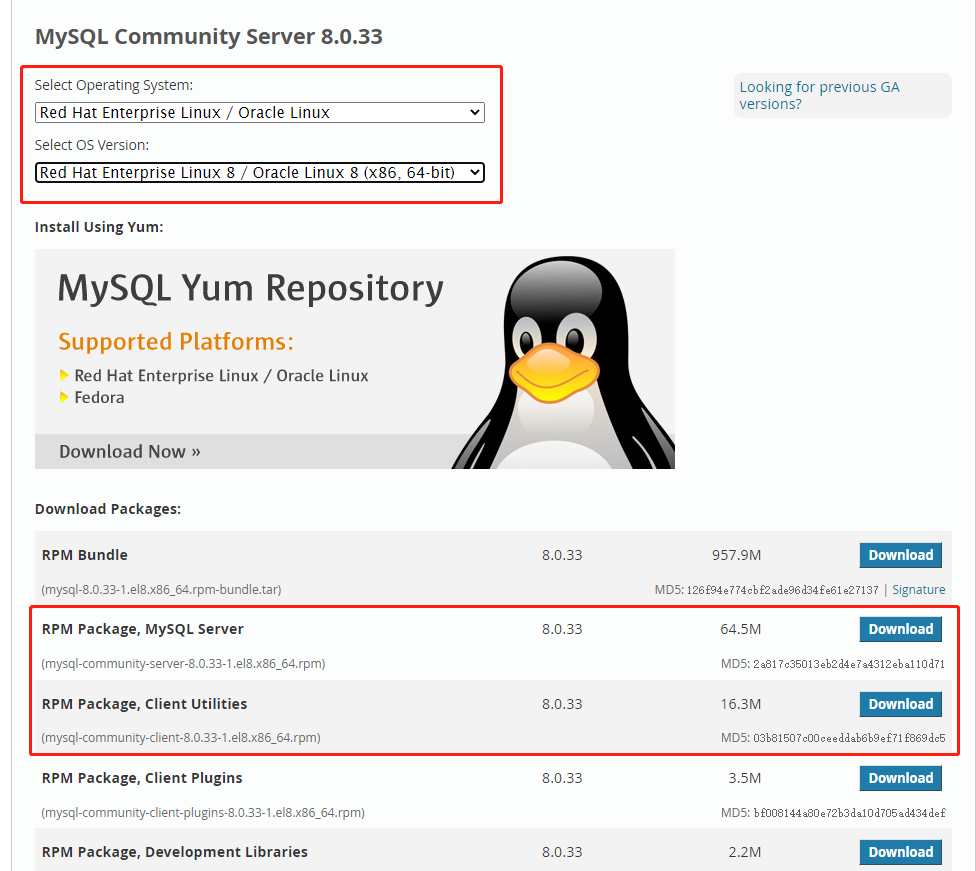Click the Supported Platforms heading in banner
Viewport: 976px width, 871px height.
176,342
